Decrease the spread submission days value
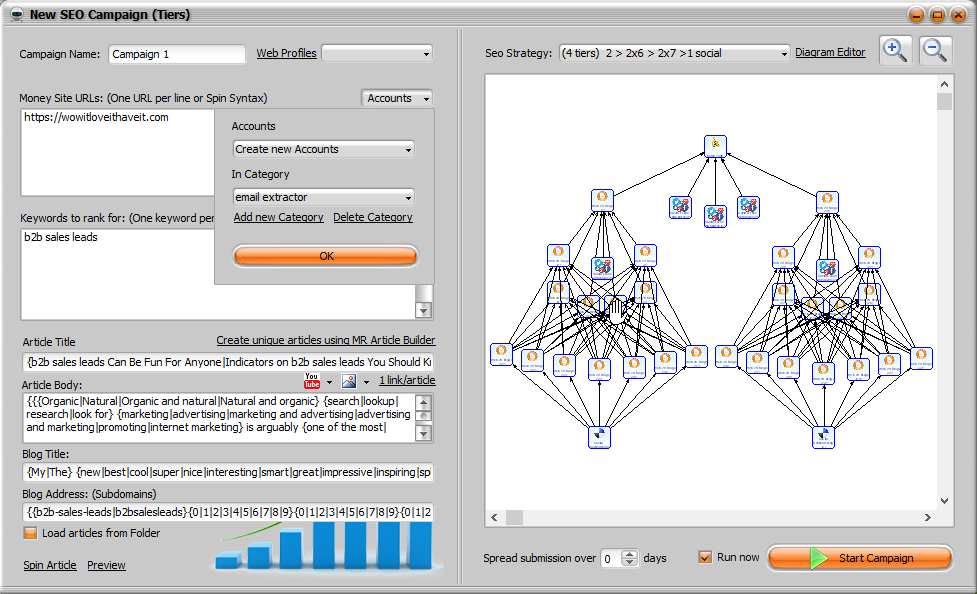This screenshot has width=977, height=594. (630, 562)
